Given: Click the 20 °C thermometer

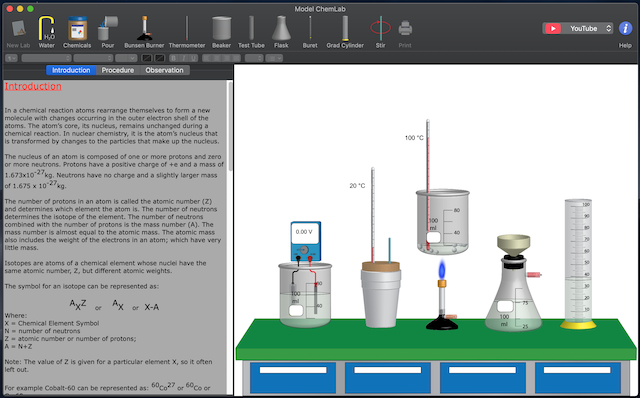Looking at the screenshot, I should point(373,214).
